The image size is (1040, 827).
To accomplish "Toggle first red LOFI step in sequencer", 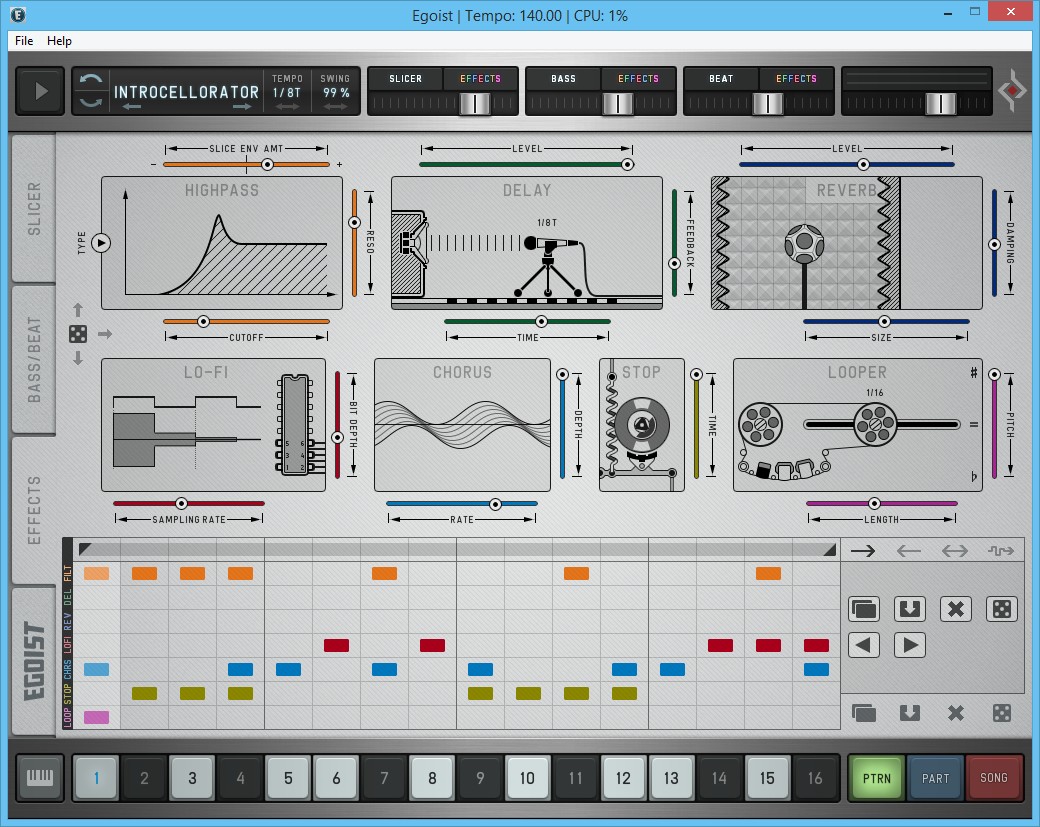I will tap(336, 645).
